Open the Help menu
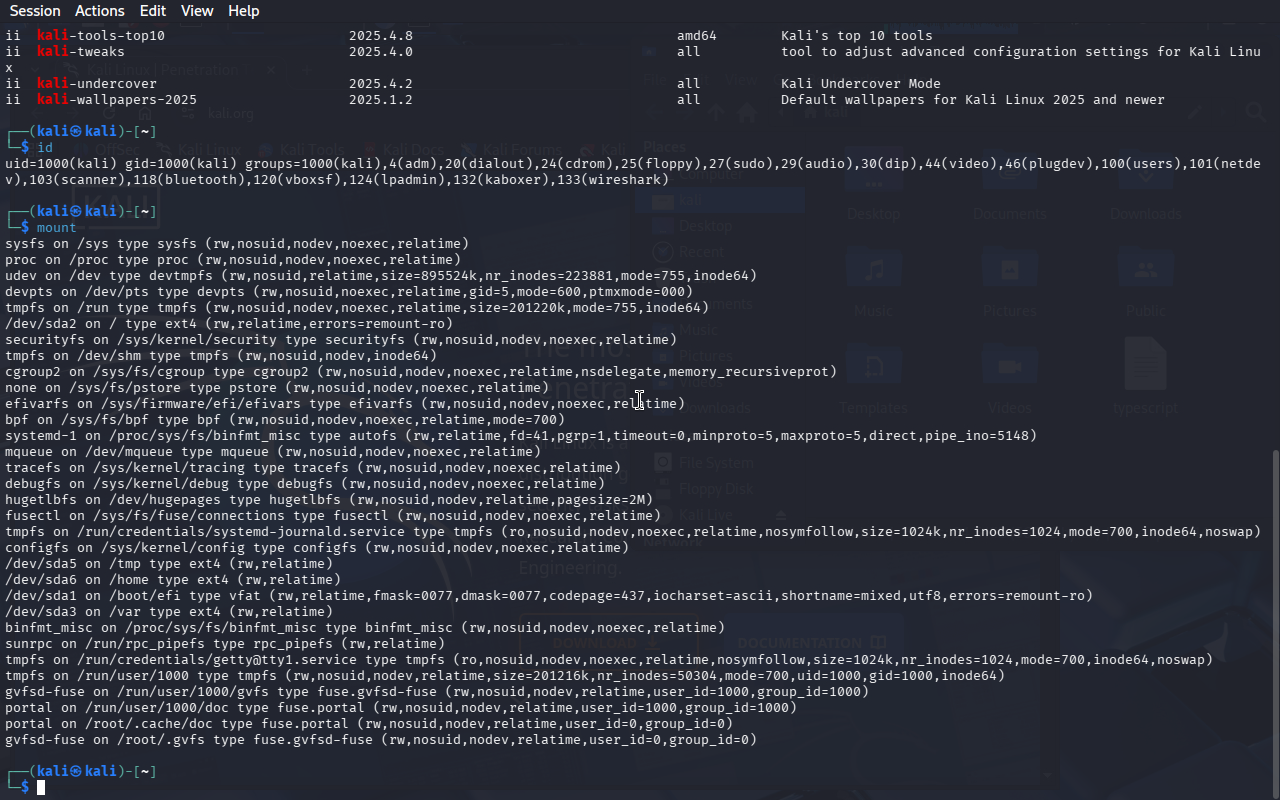 (243, 11)
